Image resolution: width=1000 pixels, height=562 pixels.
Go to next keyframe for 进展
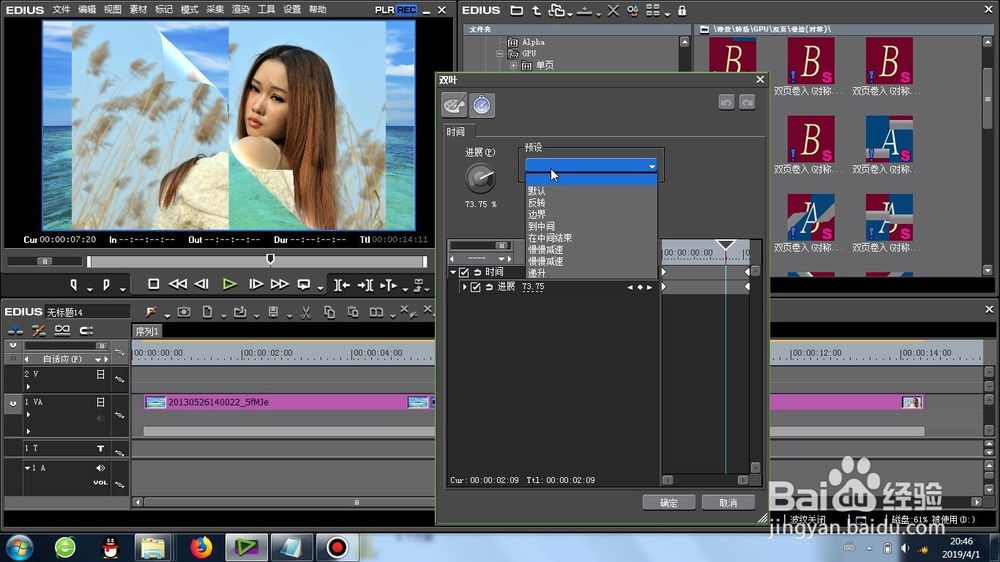coord(649,288)
